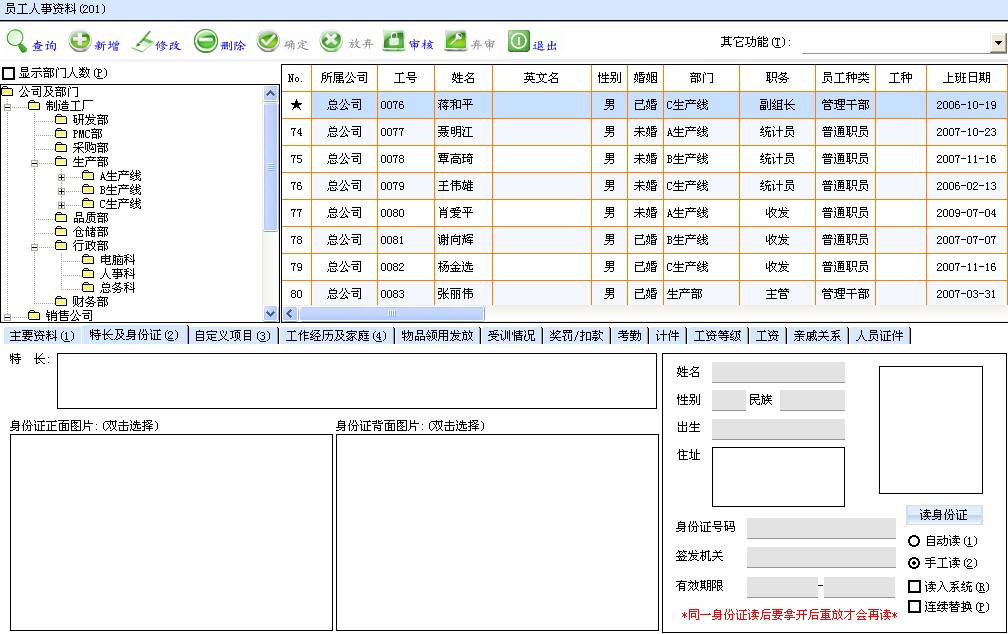Open the 自定义项目 tab

[233, 336]
